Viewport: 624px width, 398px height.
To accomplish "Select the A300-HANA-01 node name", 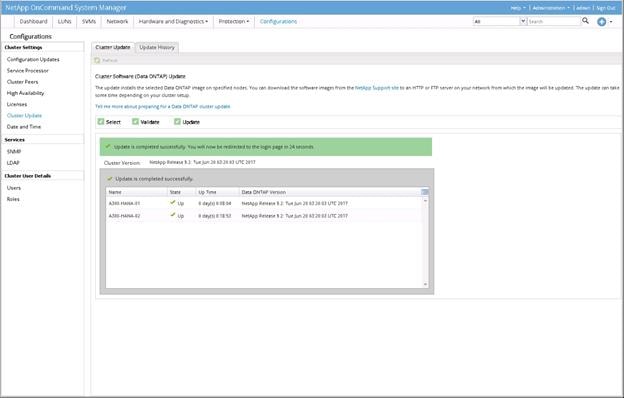I will tap(124, 203).
